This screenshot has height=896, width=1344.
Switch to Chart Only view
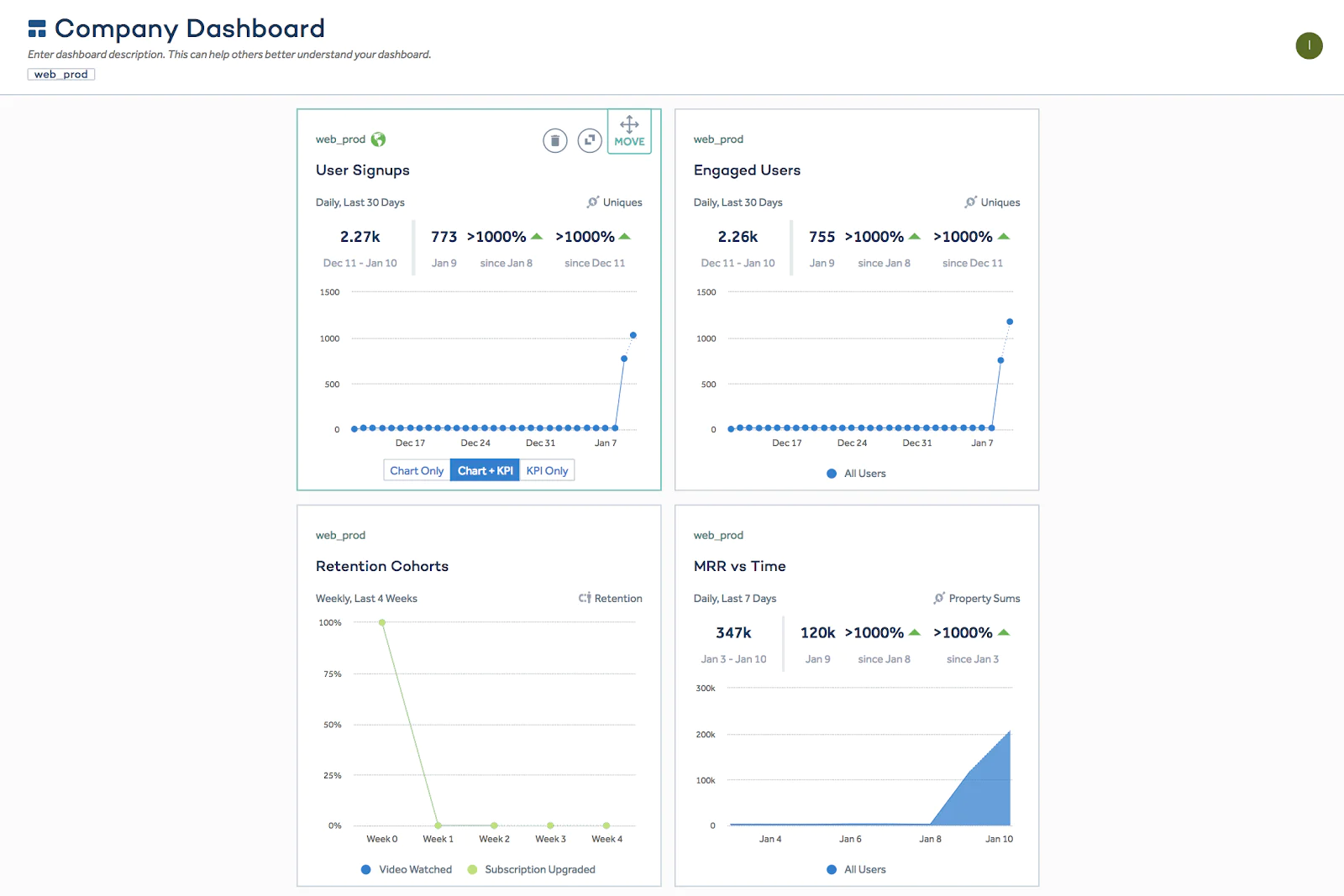[x=416, y=470]
